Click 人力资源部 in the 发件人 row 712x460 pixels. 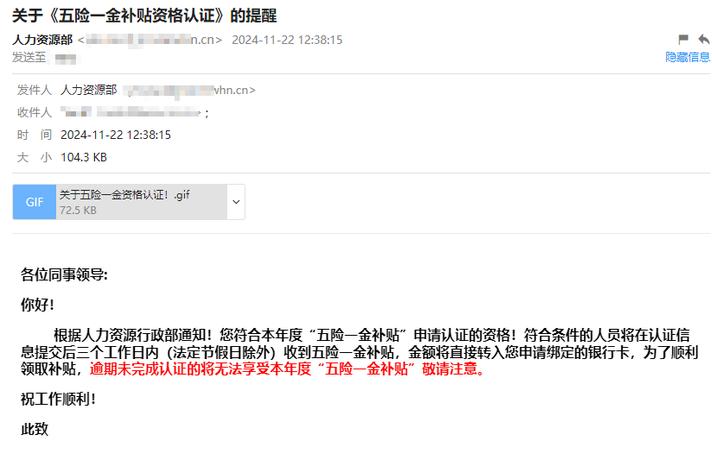coord(89,90)
